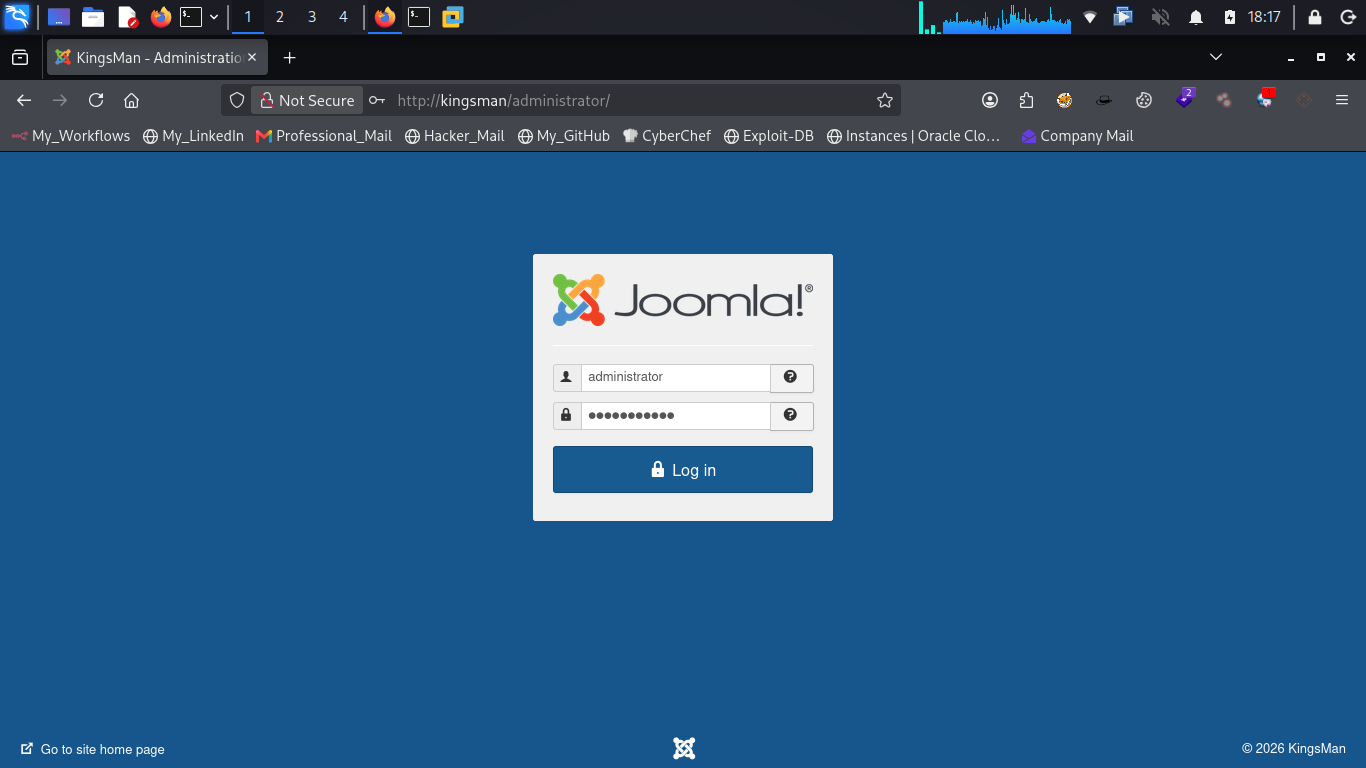Open the Extensions puzzle piece menu
This screenshot has height=768, width=1366.
(1026, 100)
